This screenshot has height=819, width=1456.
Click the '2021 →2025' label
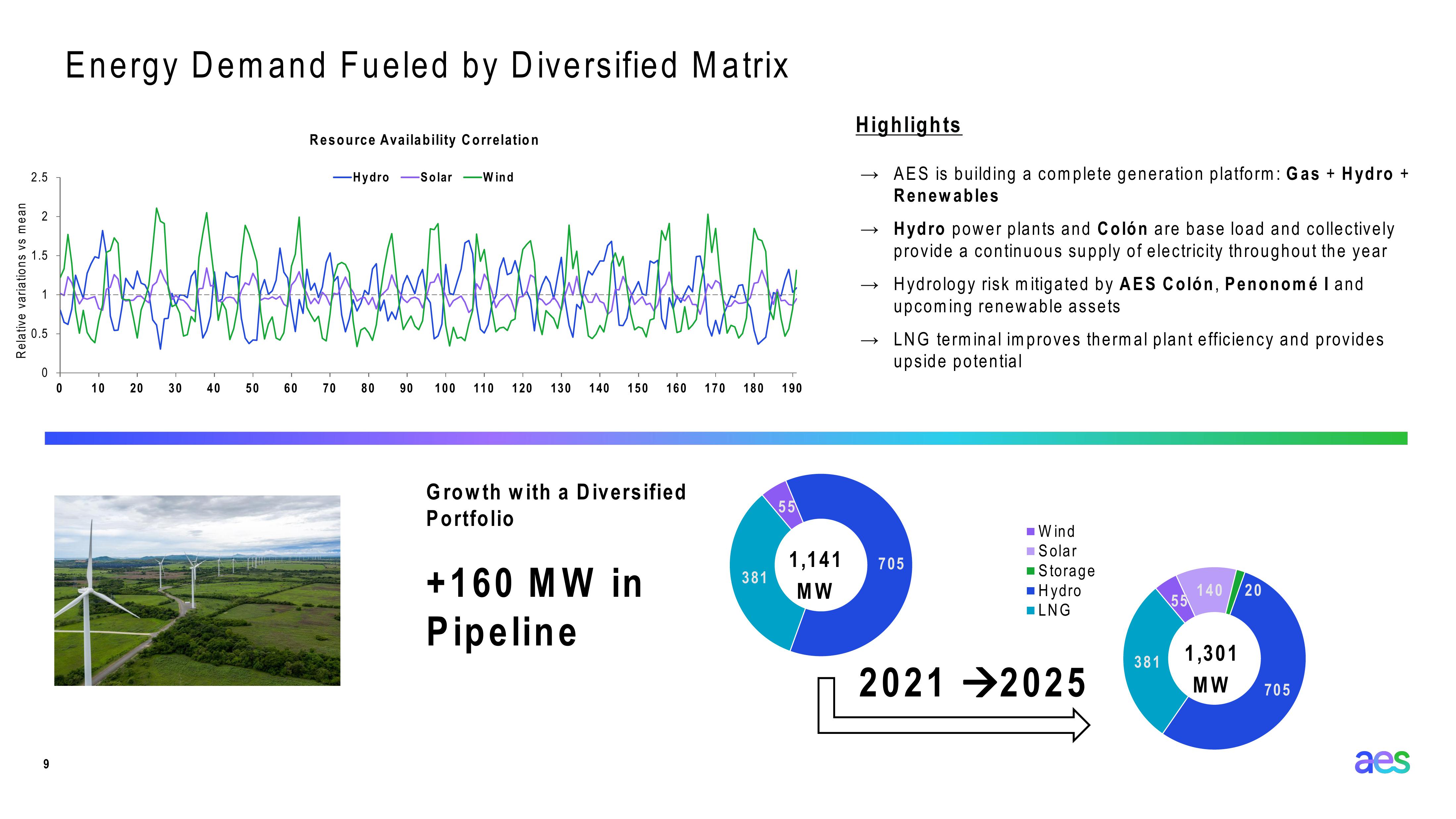[972, 683]
